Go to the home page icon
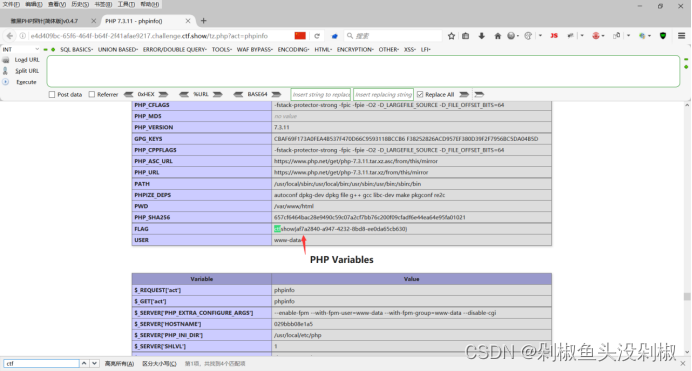 click(x=497, y=36)
